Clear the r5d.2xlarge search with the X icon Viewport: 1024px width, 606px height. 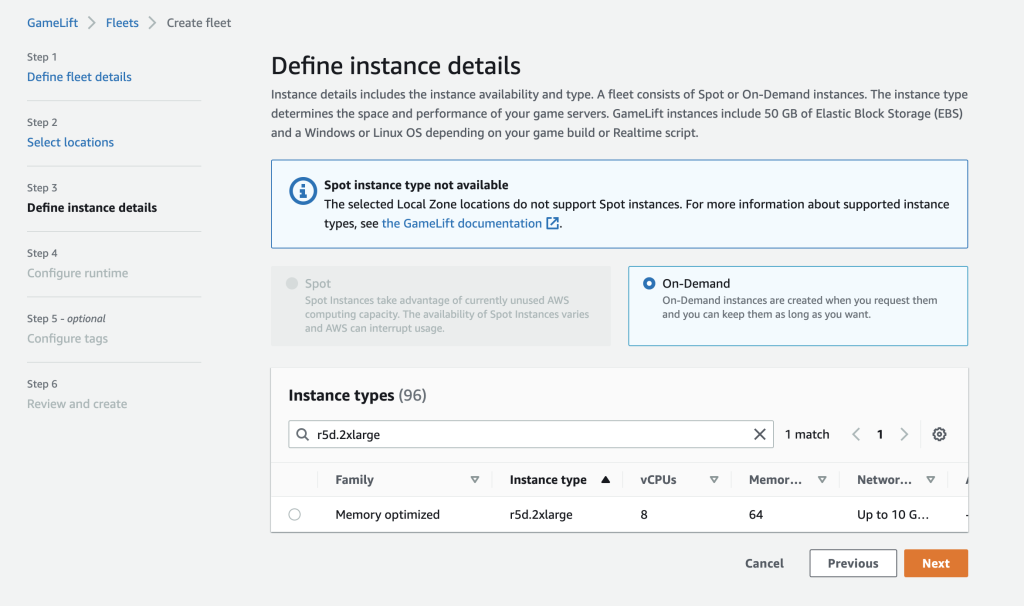760,434
